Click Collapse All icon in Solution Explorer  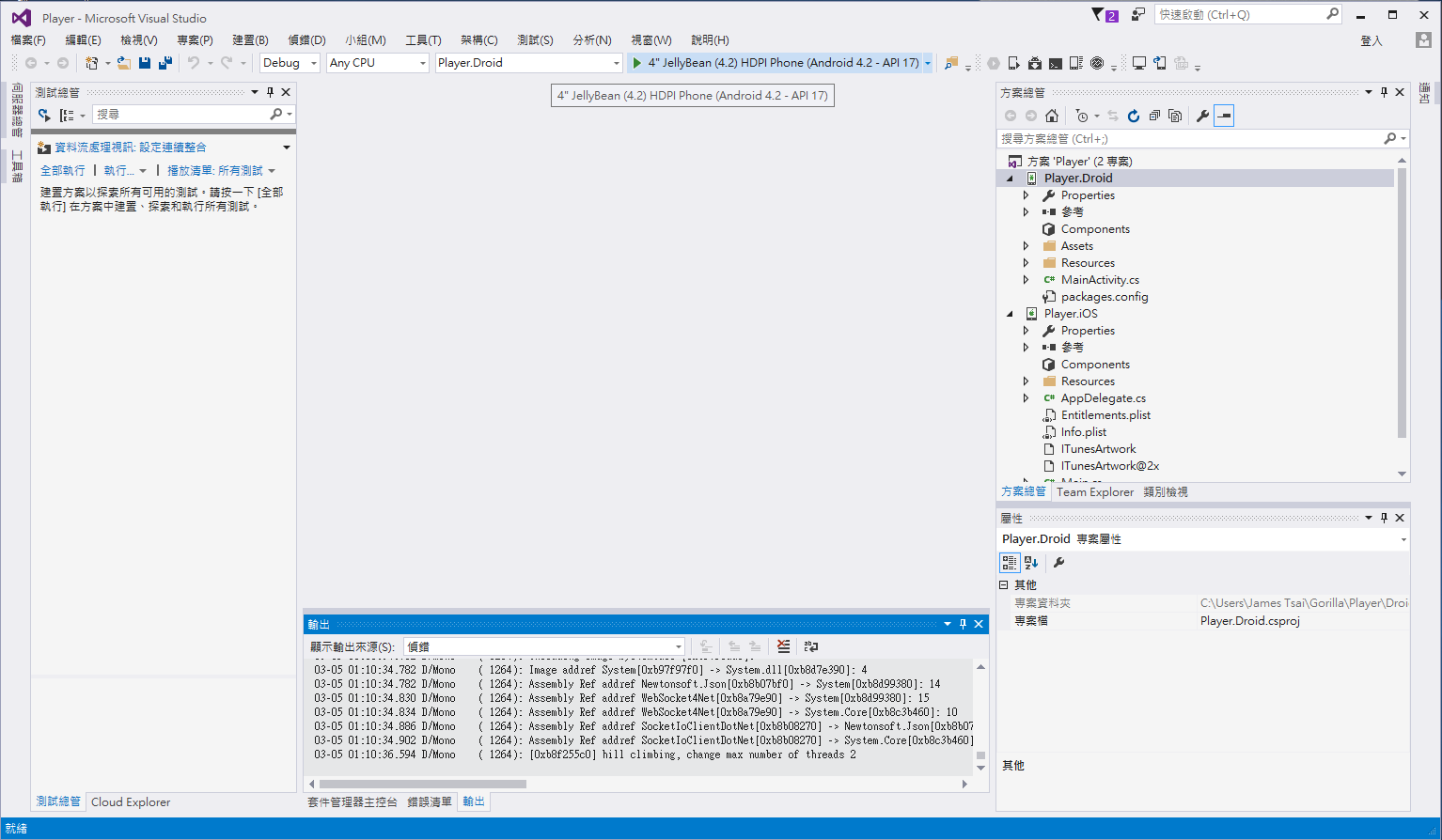point(1154,116)
